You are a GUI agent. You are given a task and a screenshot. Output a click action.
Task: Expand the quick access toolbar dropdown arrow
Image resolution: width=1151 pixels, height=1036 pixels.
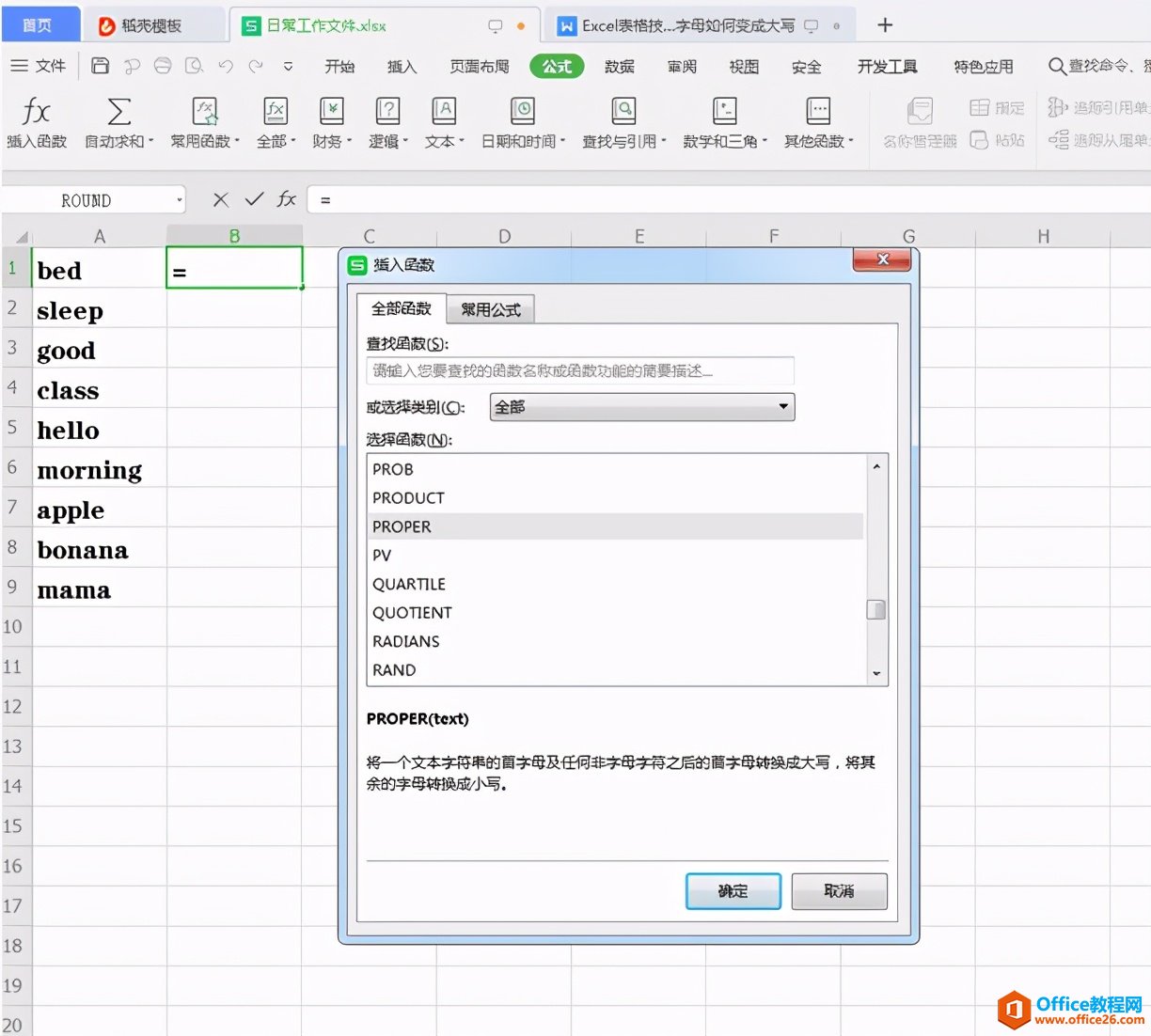point(288,67)
